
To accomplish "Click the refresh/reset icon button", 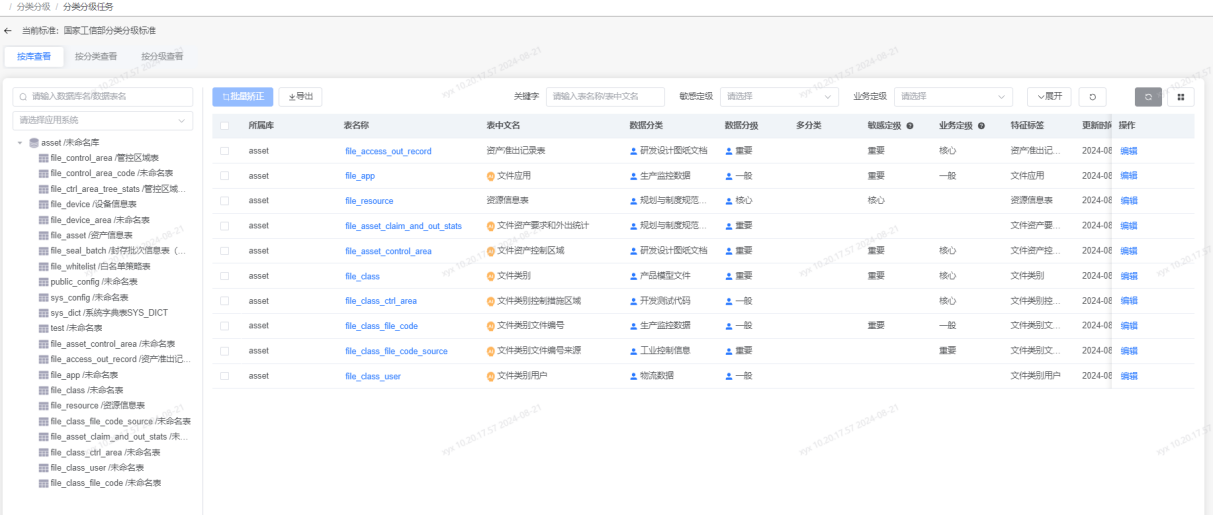I will (x=1092, y=97).
